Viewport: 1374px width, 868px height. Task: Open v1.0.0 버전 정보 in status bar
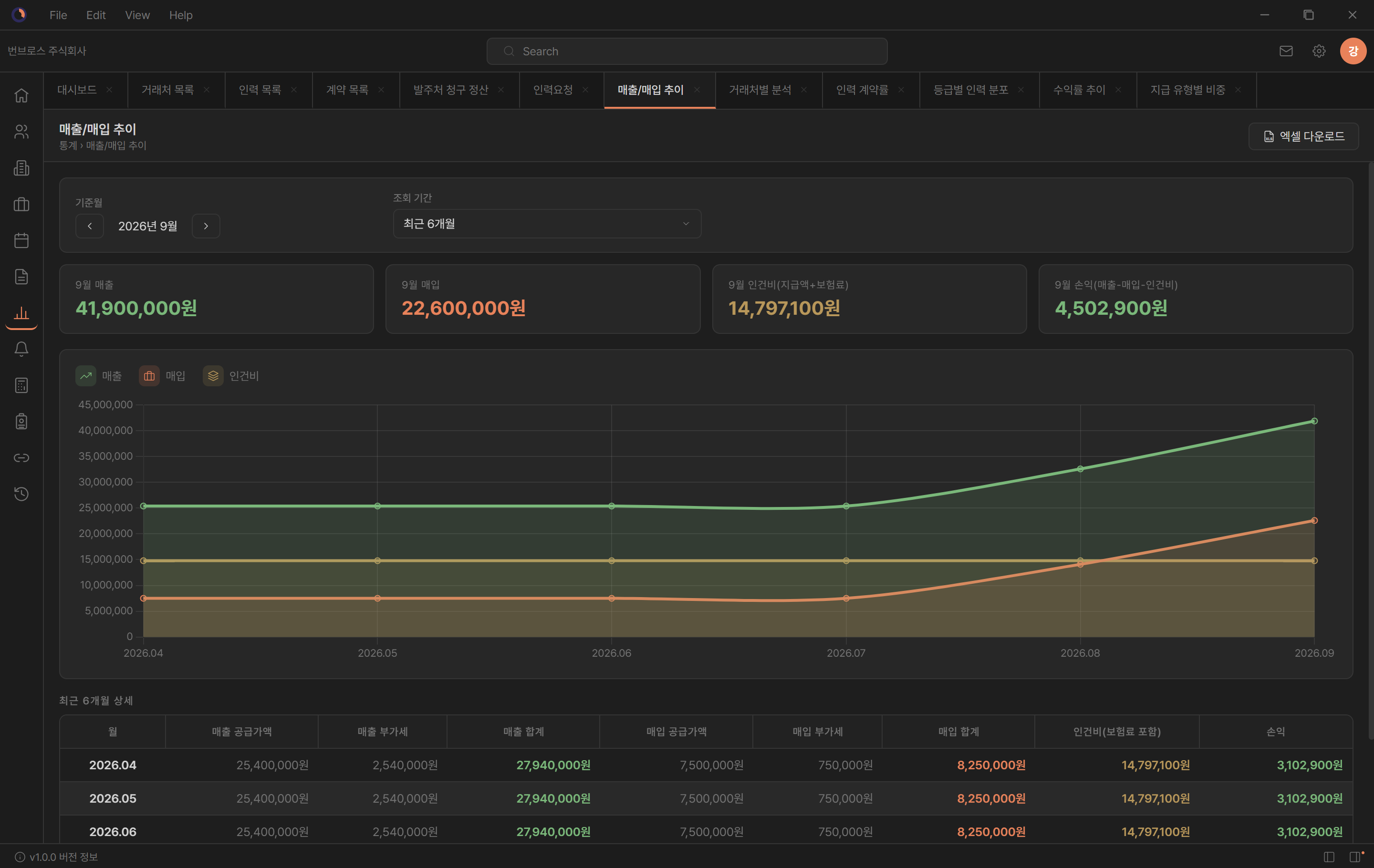click(x=57, y=857)
